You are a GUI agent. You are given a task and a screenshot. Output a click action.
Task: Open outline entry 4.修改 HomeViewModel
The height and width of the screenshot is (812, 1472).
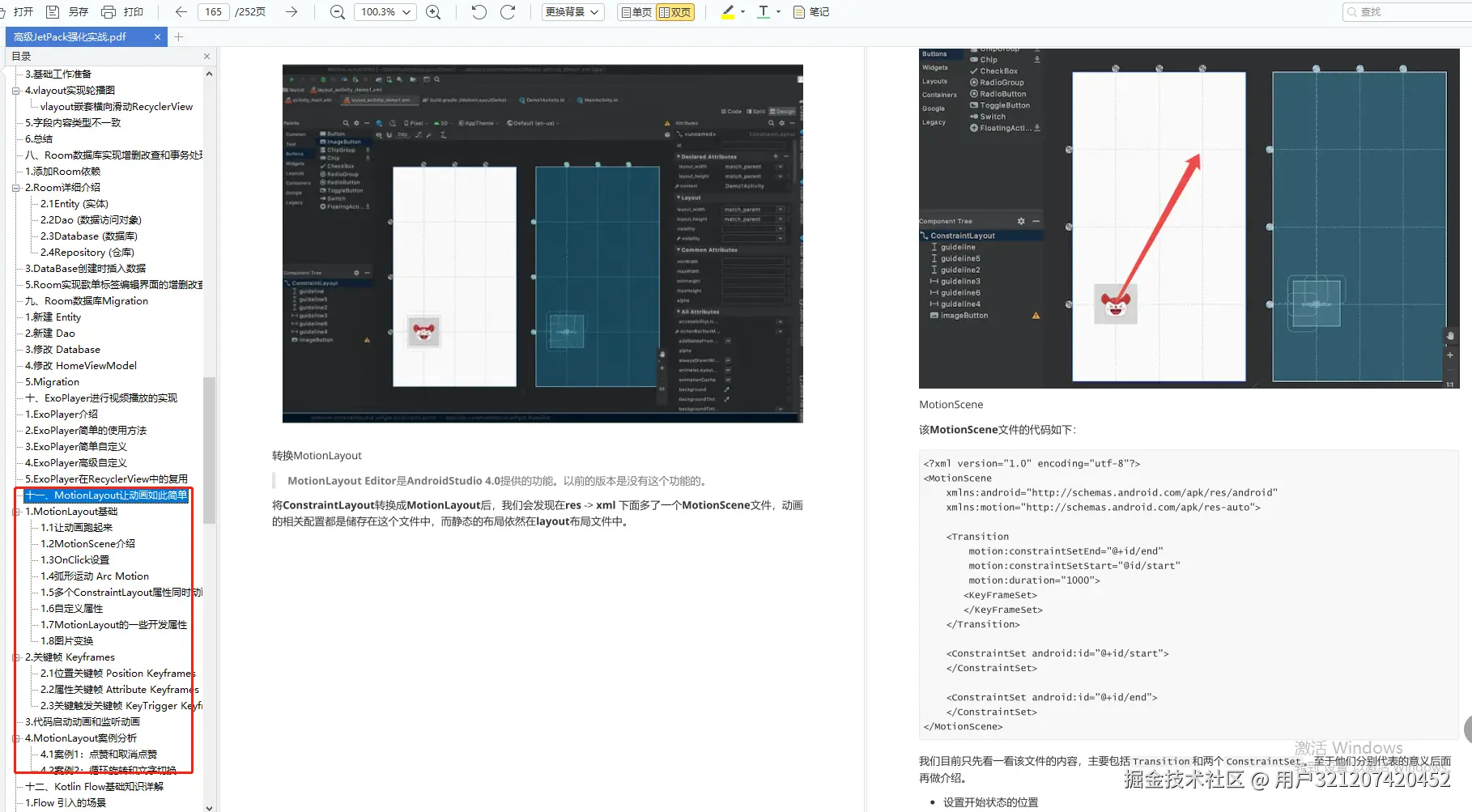click(81, 366)
